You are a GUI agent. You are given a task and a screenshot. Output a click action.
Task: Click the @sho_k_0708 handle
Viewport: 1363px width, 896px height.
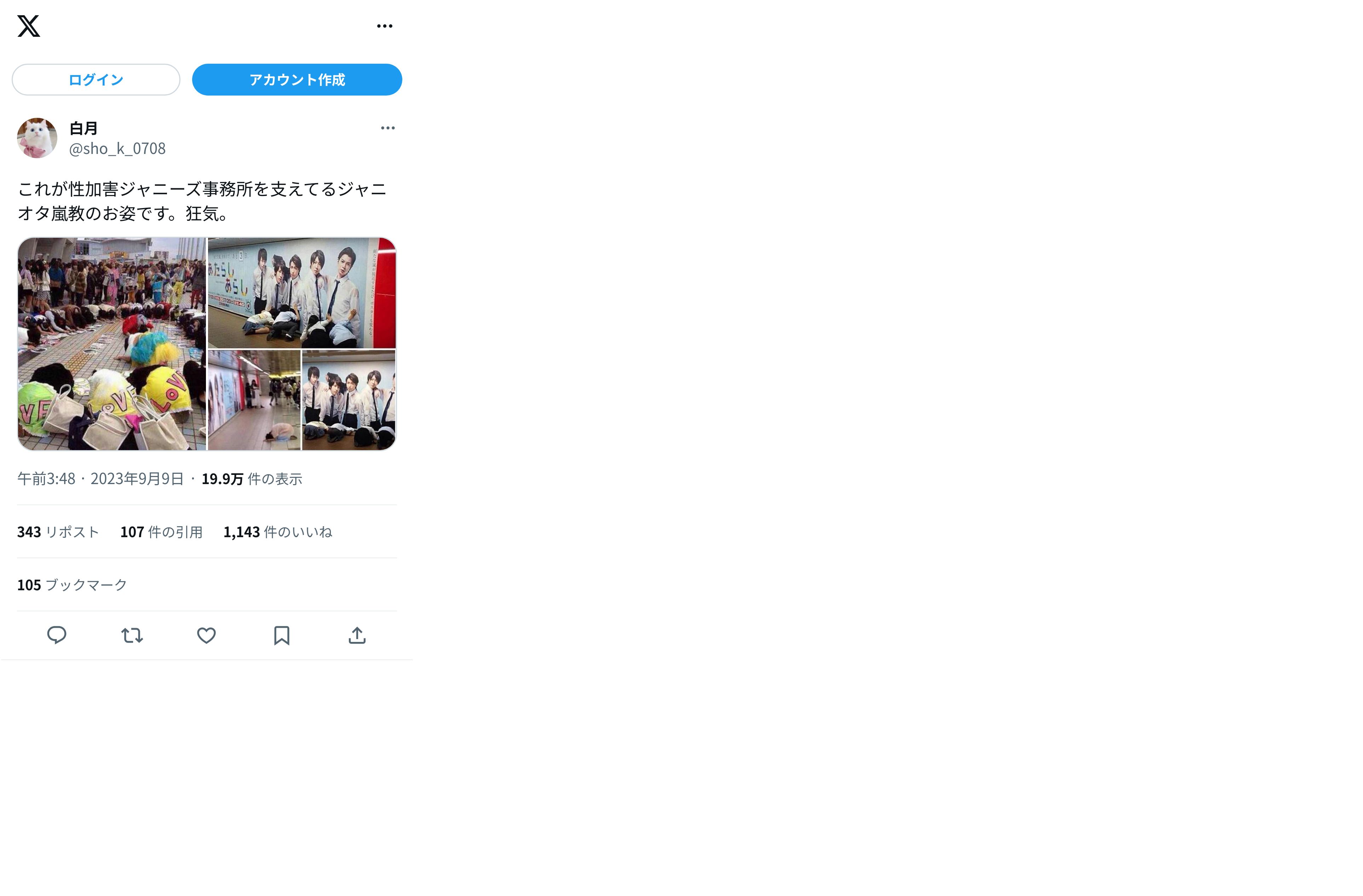(x=117, y=148)
